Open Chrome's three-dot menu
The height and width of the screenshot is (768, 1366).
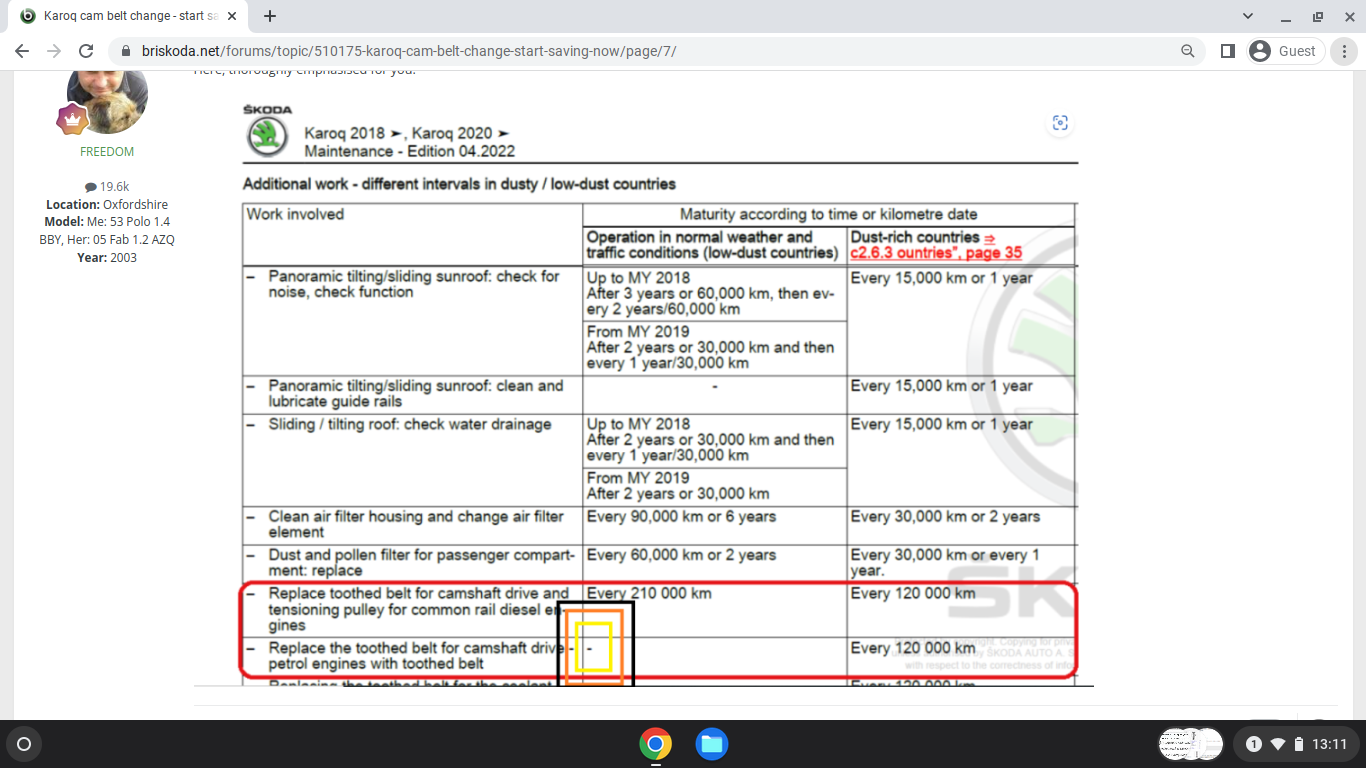[1345, 50]
